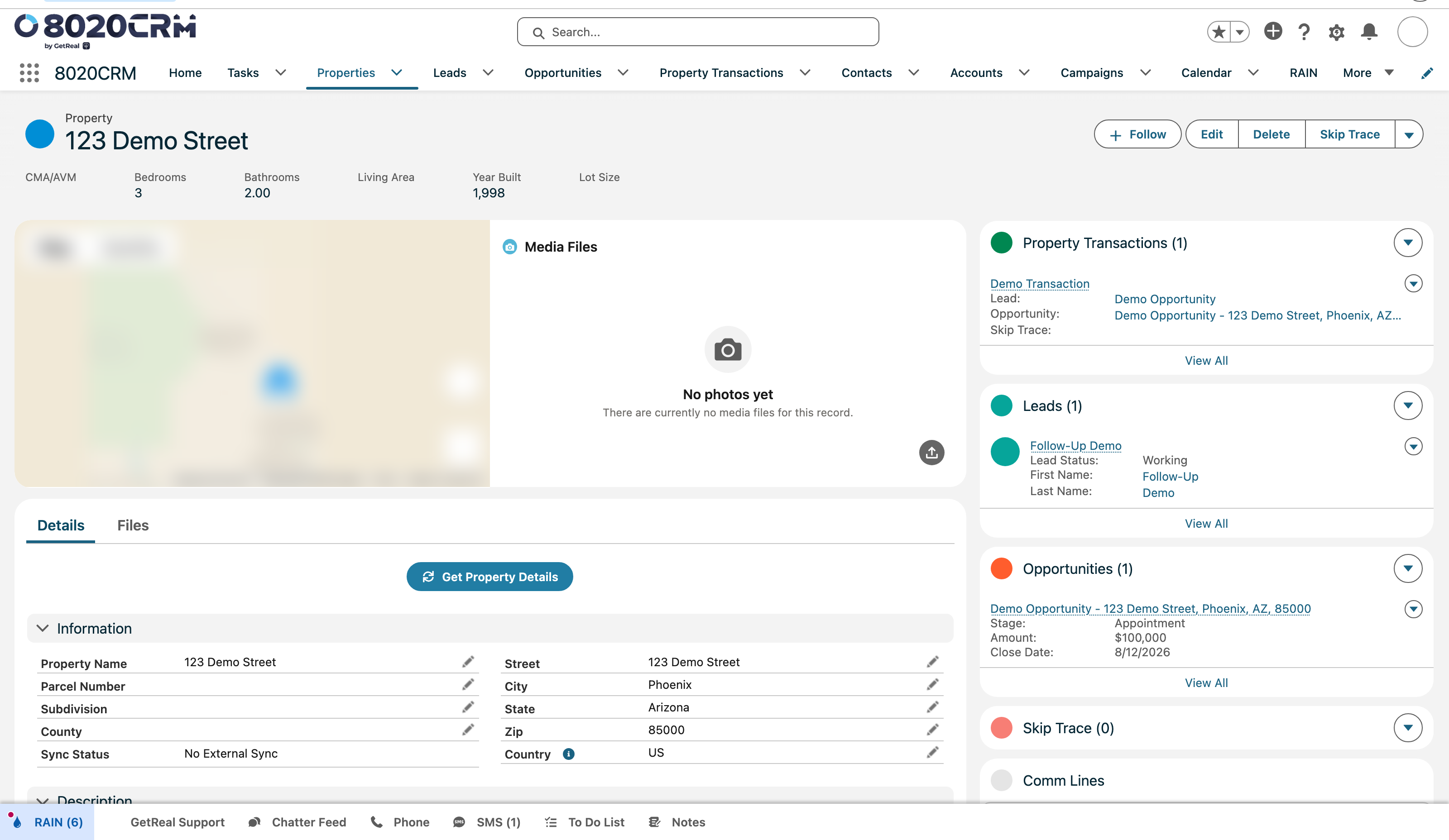The image size is (1449, 840).
Task: Click the Skip Trace button
Action: [1349, 134]
